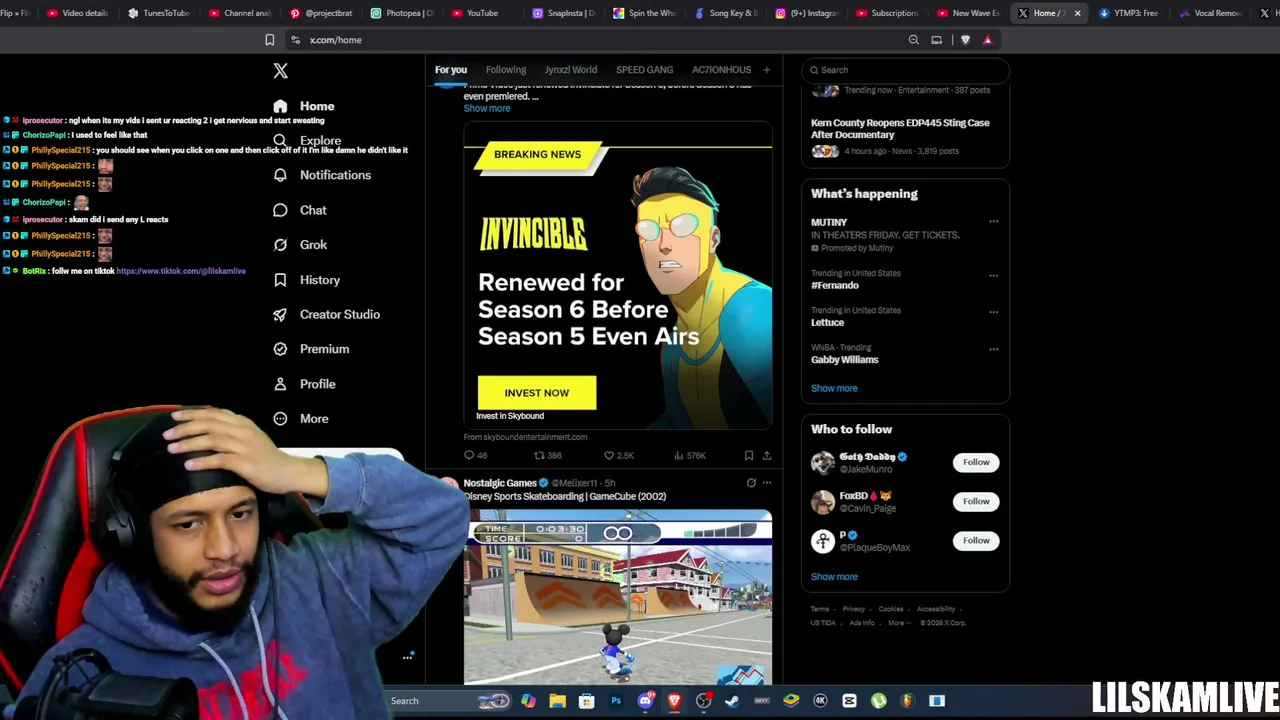Open the Brave Rewards triangle icon
Image resolution: width=1280 pixels, height=720 pixels.
987,40
